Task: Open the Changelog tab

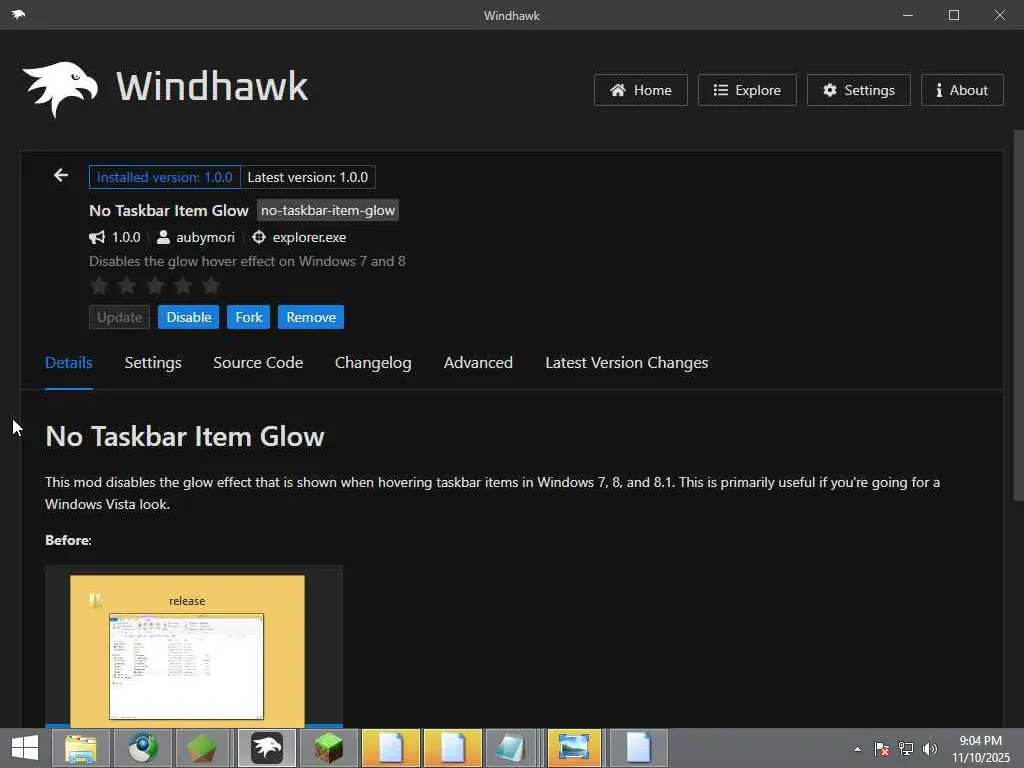Action: [373, 363]
